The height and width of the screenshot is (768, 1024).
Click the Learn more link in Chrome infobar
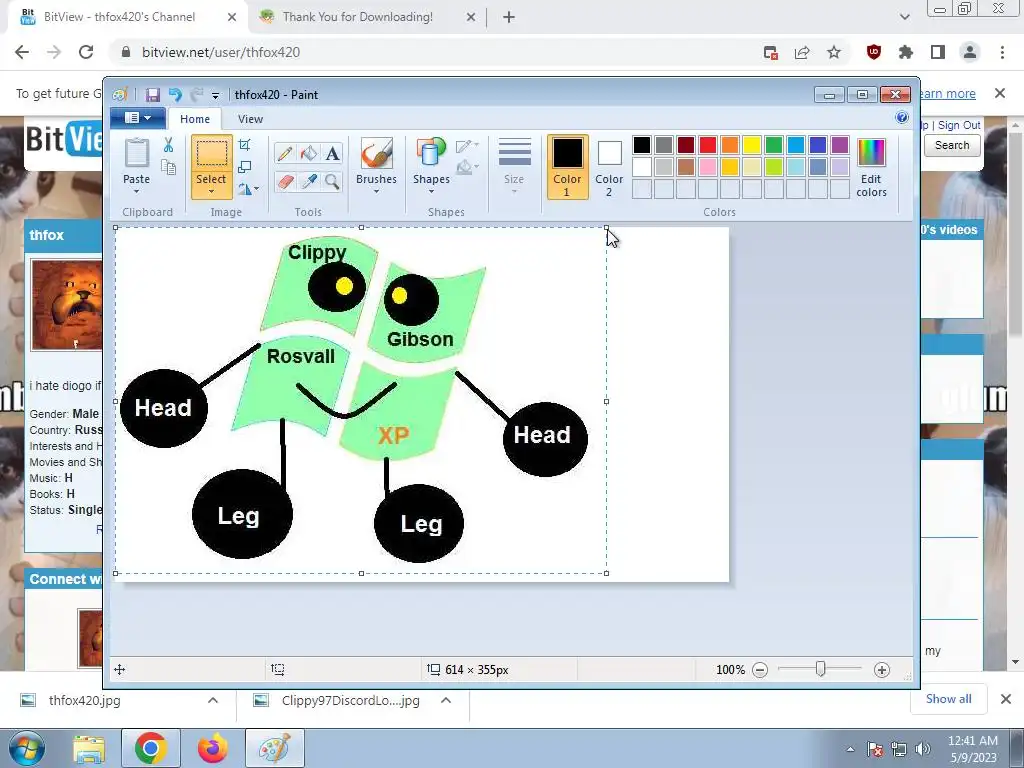coord(948,93)
